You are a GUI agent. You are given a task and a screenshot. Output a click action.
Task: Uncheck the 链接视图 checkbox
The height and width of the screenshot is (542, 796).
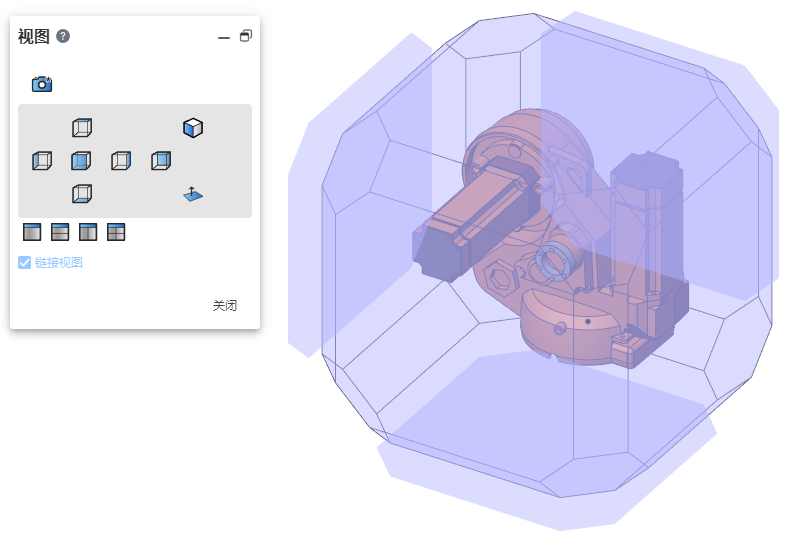(25, 263)
